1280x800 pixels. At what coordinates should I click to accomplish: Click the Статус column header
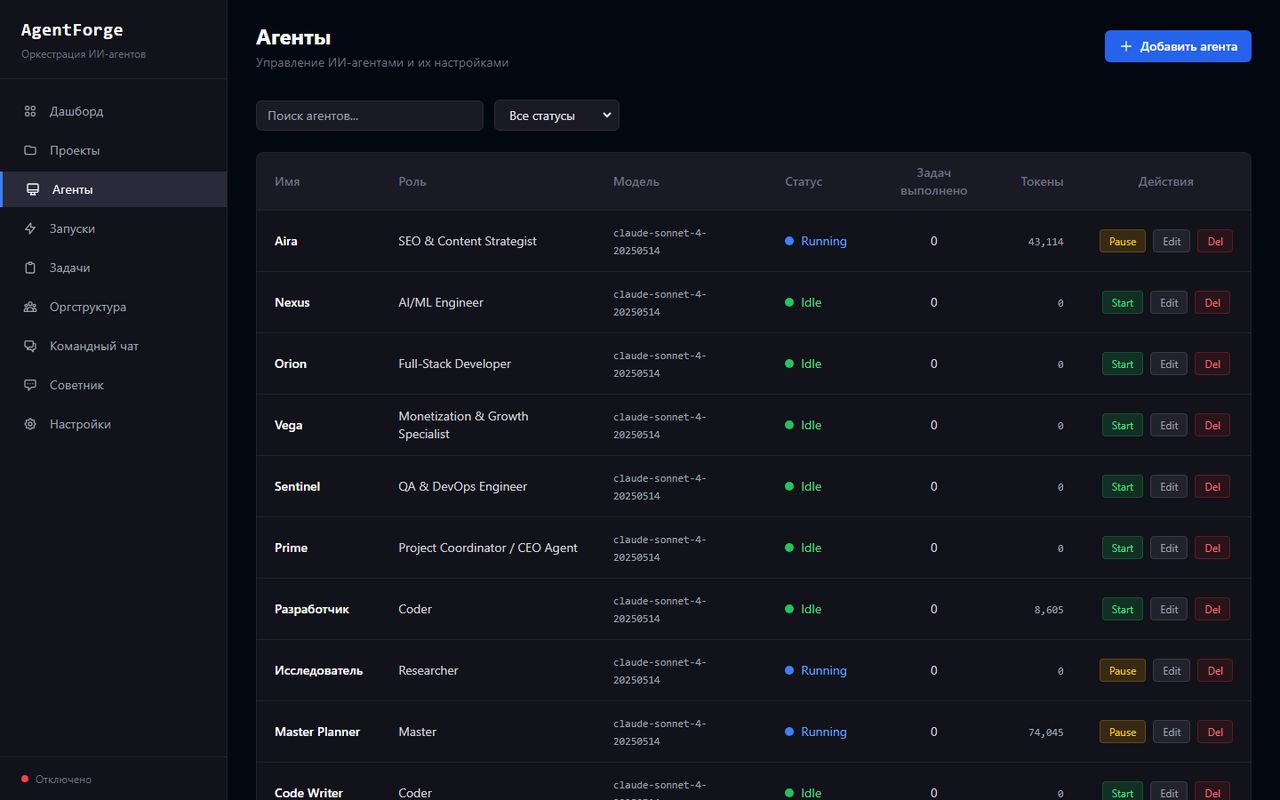tap(803, 182)
